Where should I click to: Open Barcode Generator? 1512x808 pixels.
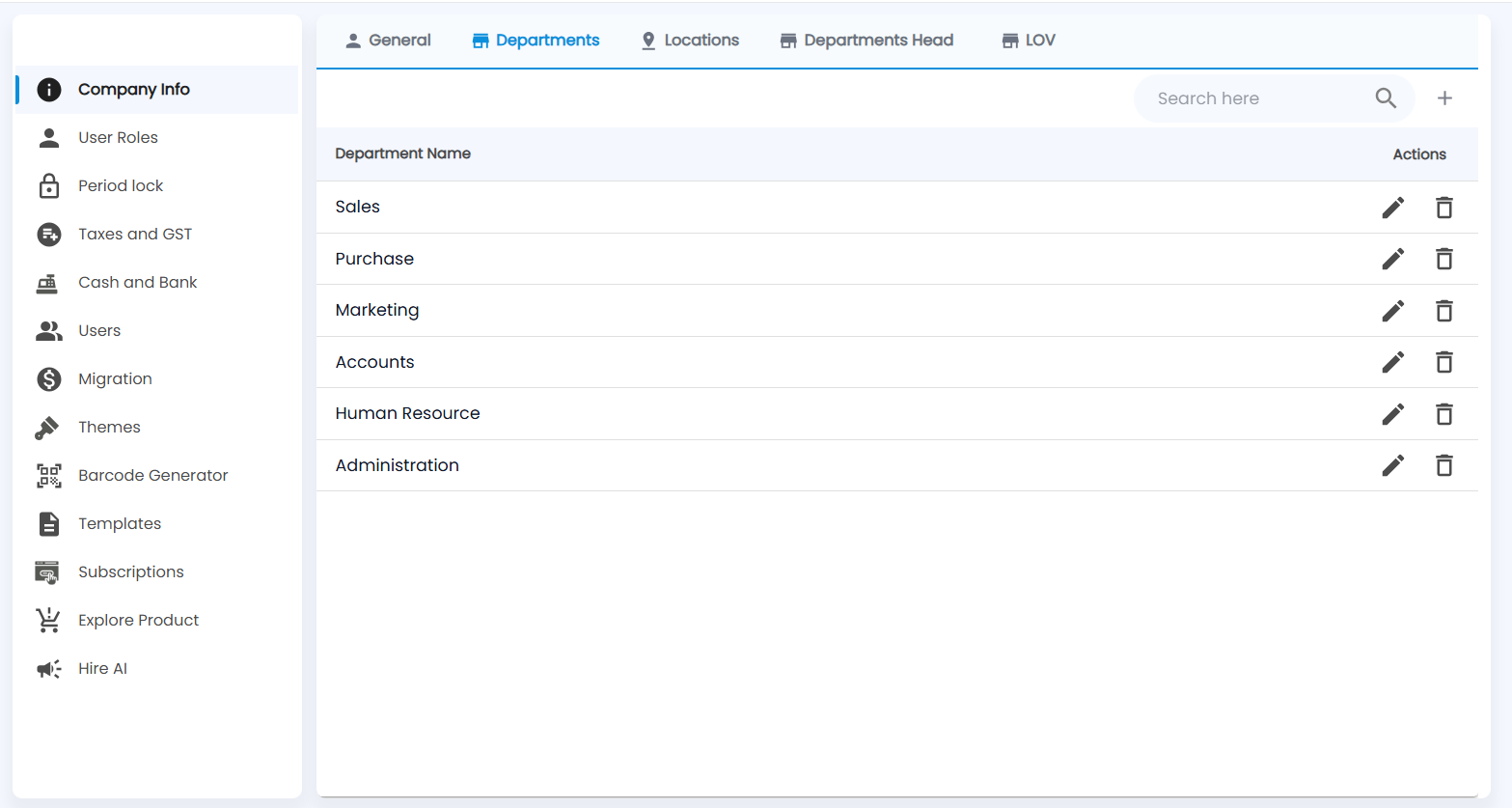point(156,476)
